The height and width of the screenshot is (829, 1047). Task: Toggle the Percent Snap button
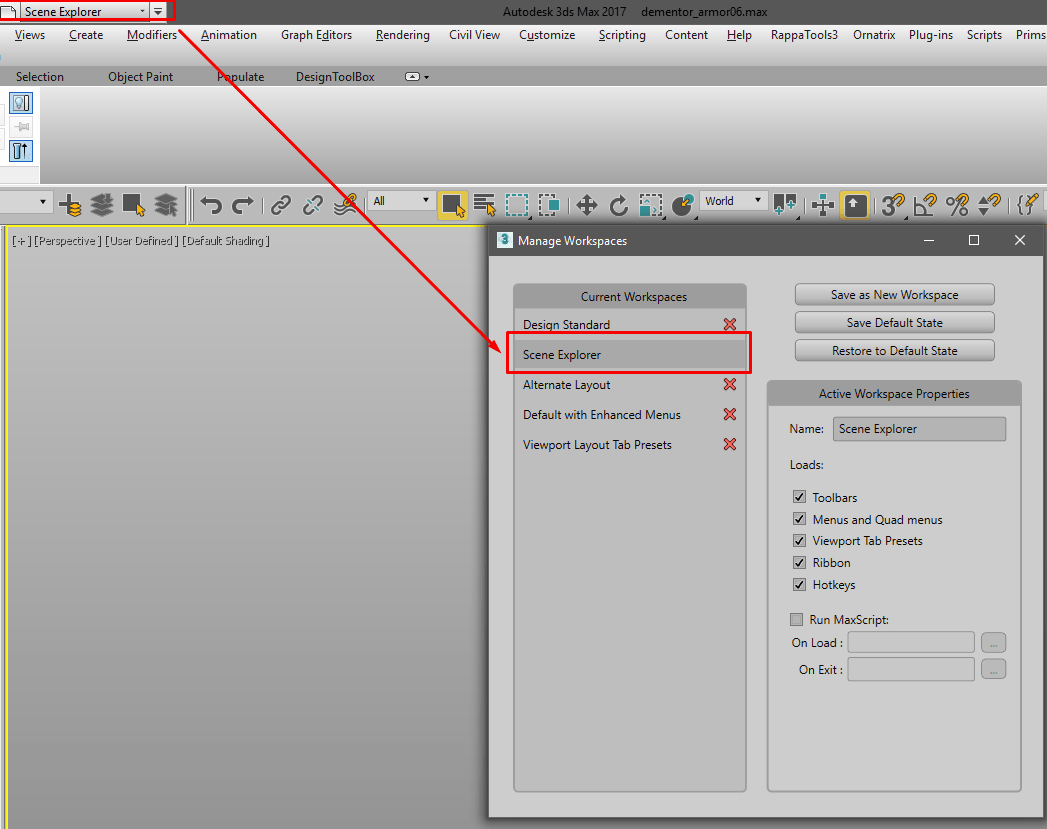click(x=957, y=205)
